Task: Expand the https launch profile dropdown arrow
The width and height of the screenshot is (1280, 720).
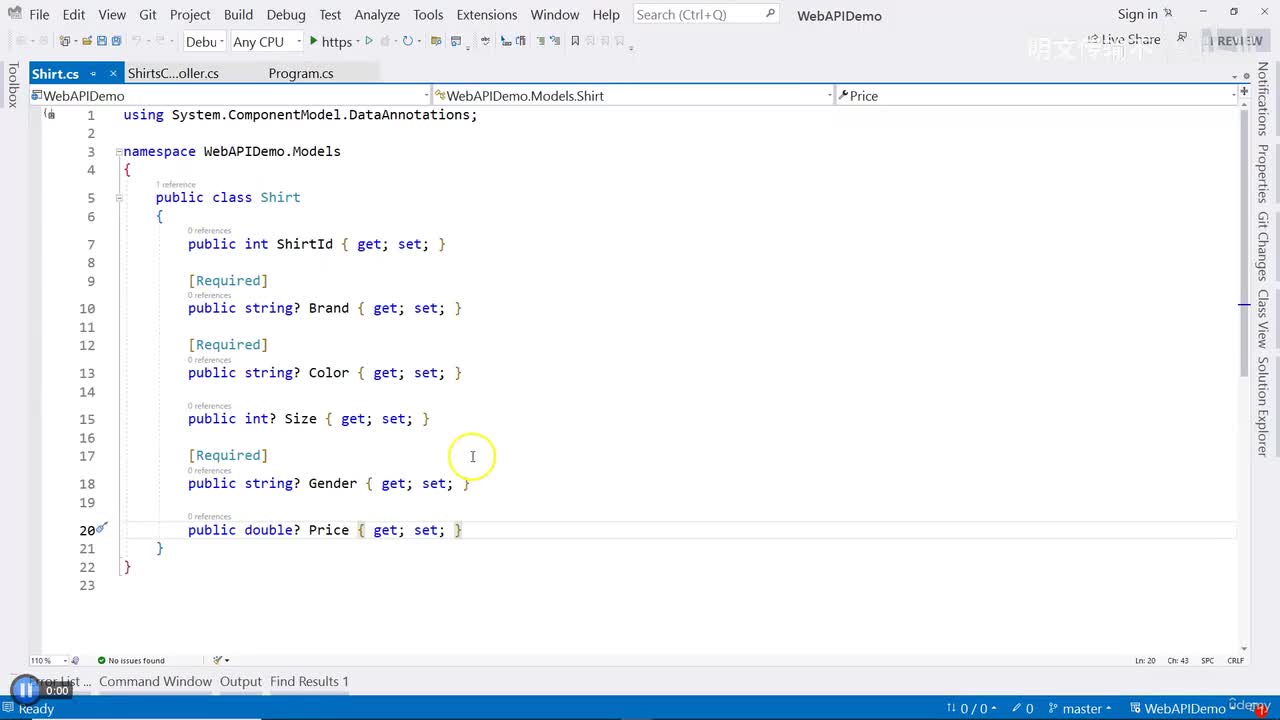Action: (x=357, y=42)
